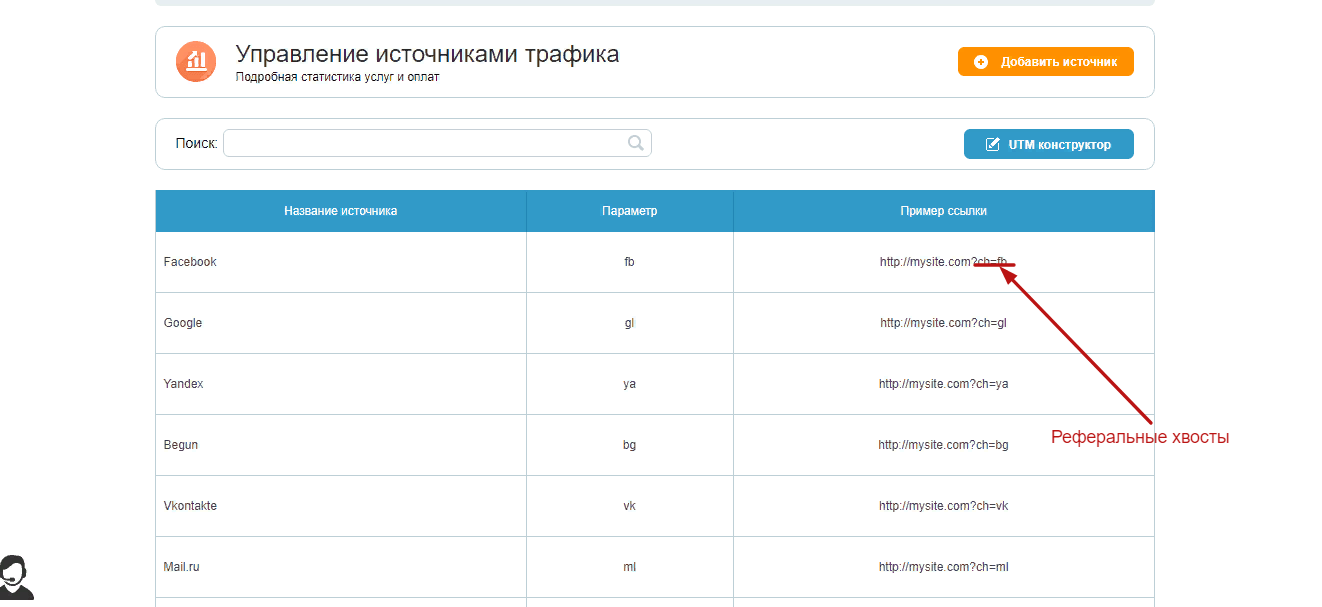Screen dimensions: 1322x607
Task: Click the Параметр column header
Action: pos(630,211)
